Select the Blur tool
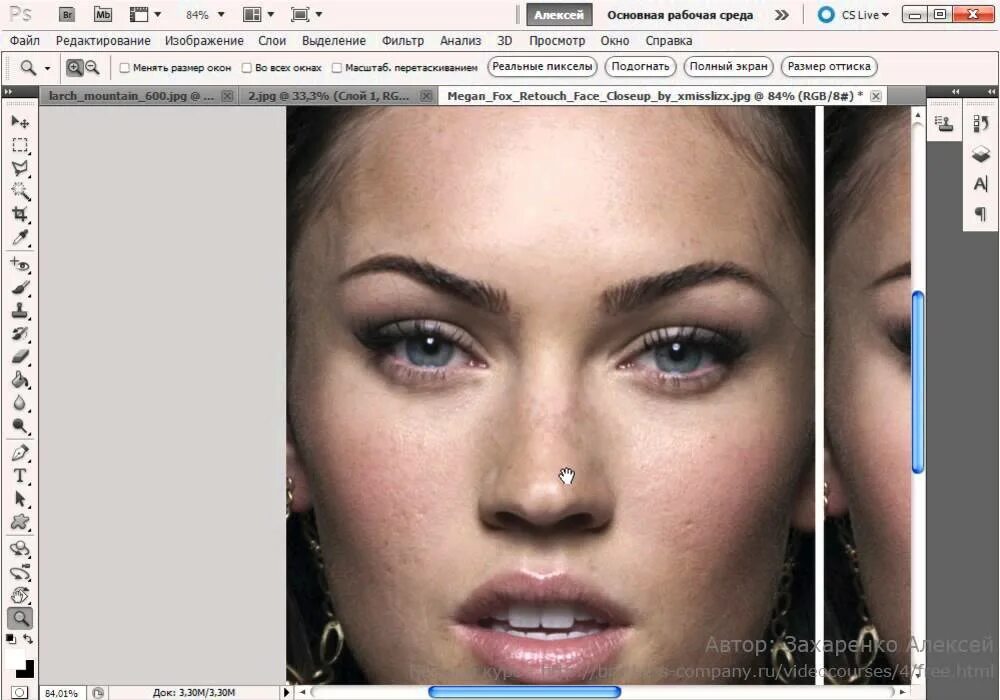This screenshot has height=700, width=1000. 20,403
